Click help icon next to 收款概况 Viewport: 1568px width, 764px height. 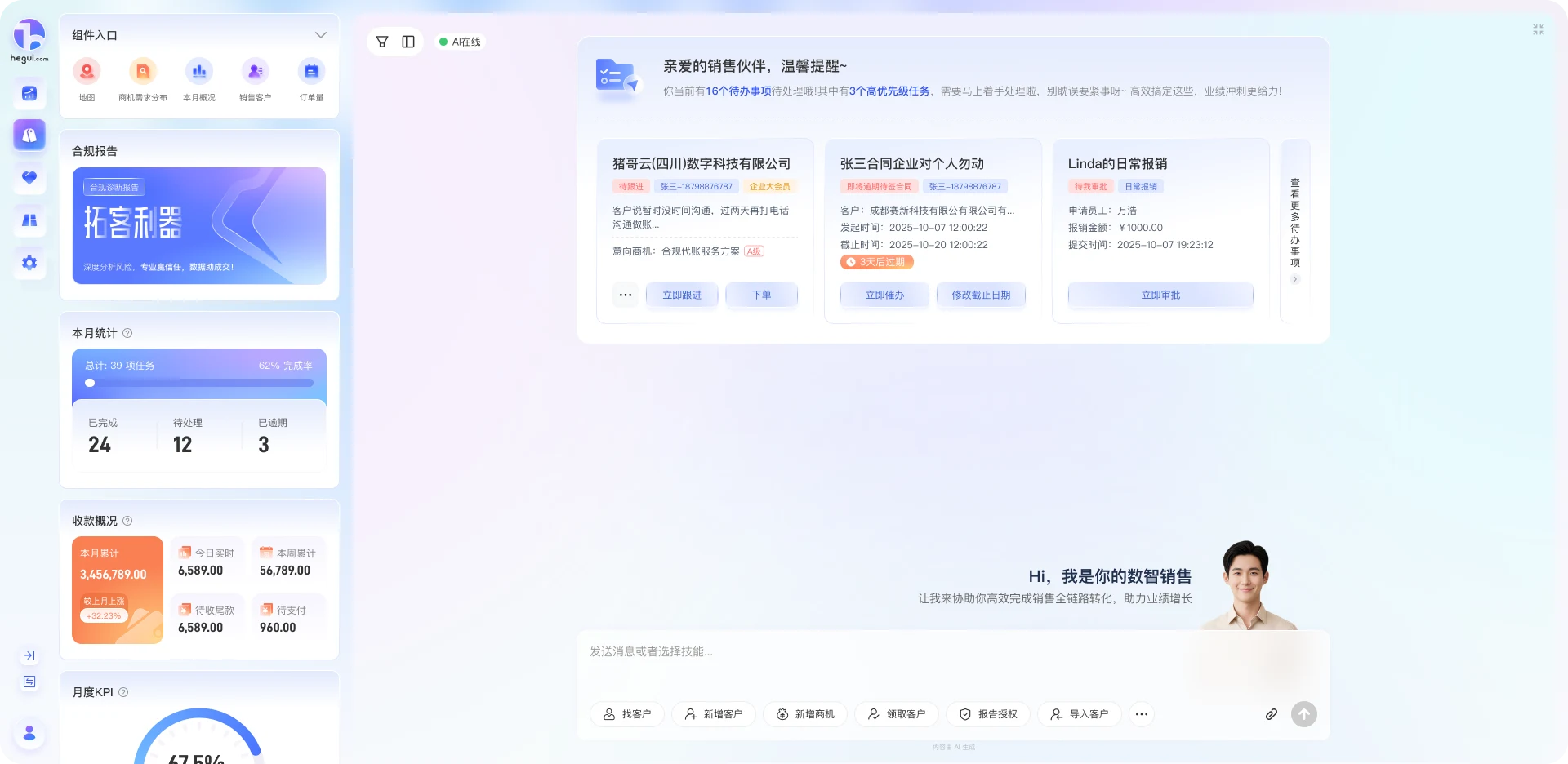click(127, 521)
